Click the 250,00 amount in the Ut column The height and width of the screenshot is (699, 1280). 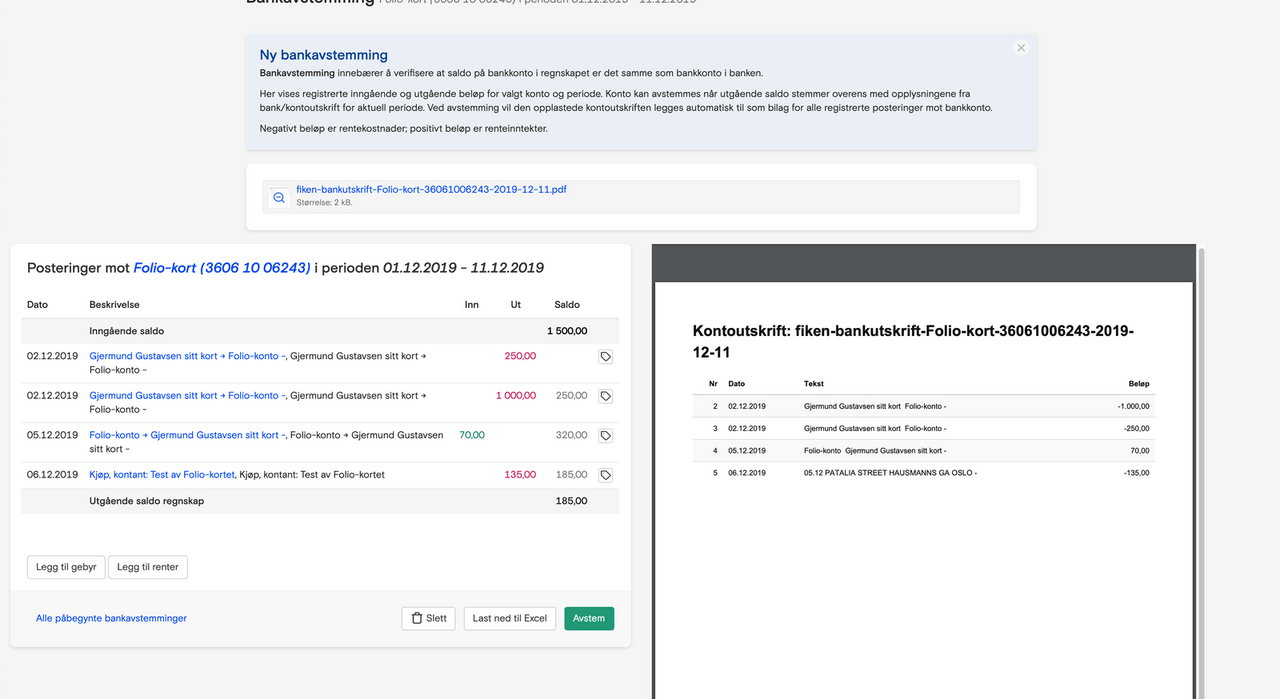(x=520, y=356)
